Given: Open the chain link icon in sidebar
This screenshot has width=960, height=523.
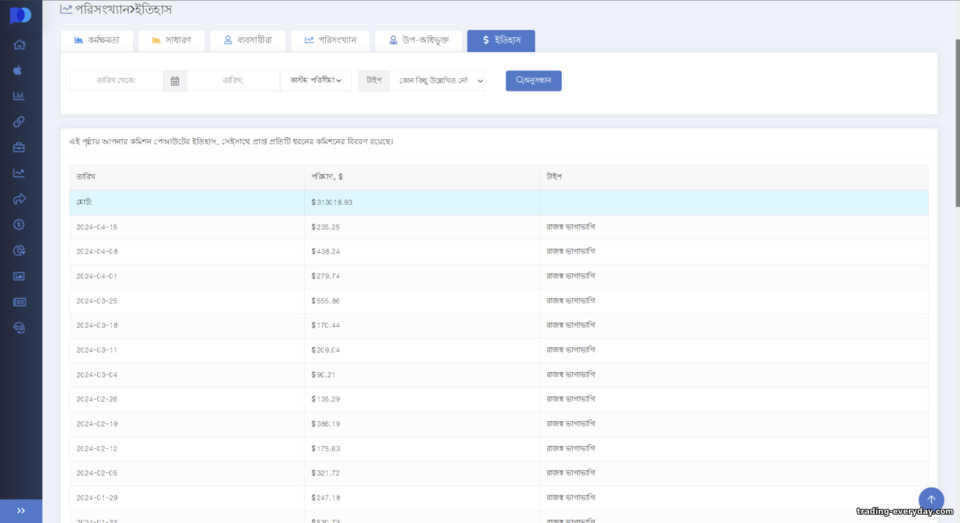Looking at the screenshot, I should pos(19,122).
